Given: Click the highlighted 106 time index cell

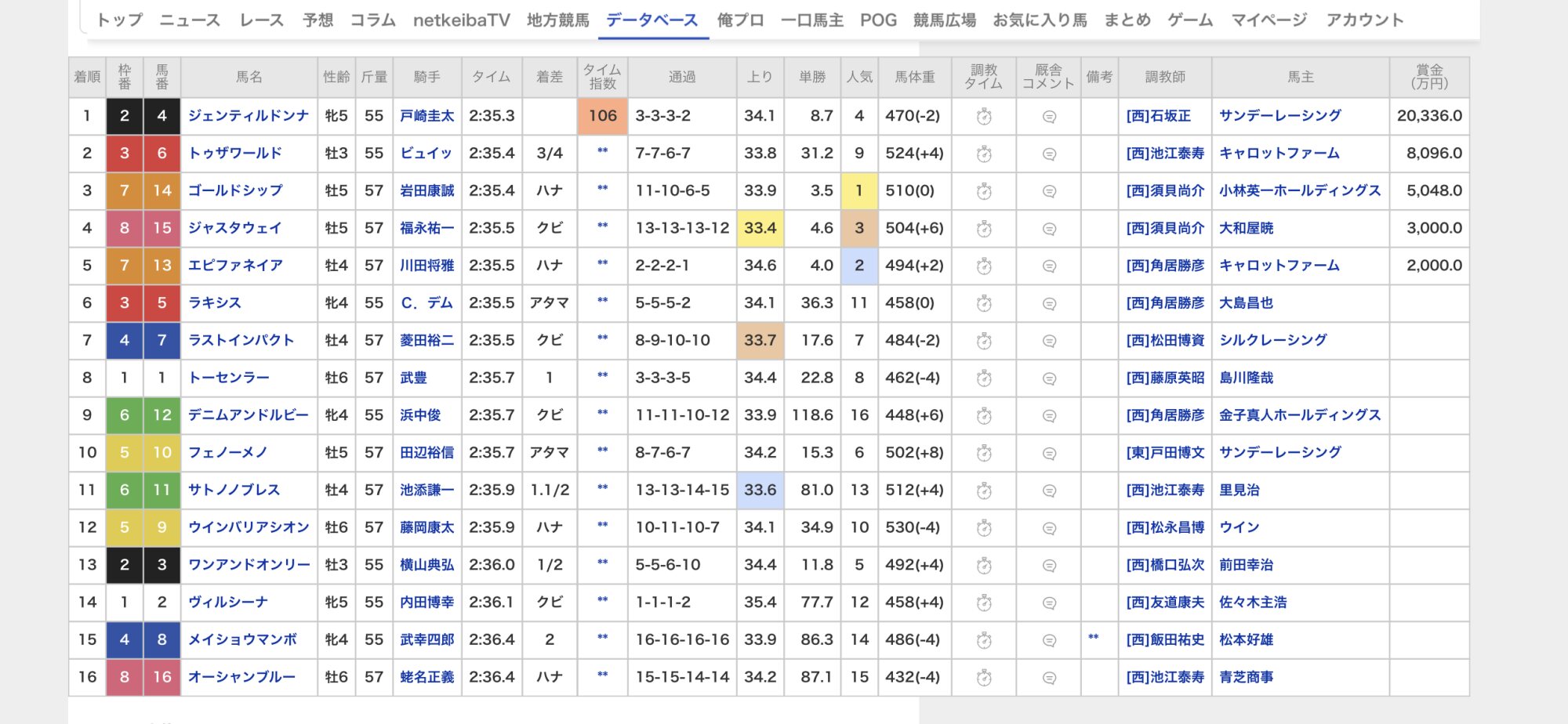Looking at the screenshot, I should coord(602,116).
